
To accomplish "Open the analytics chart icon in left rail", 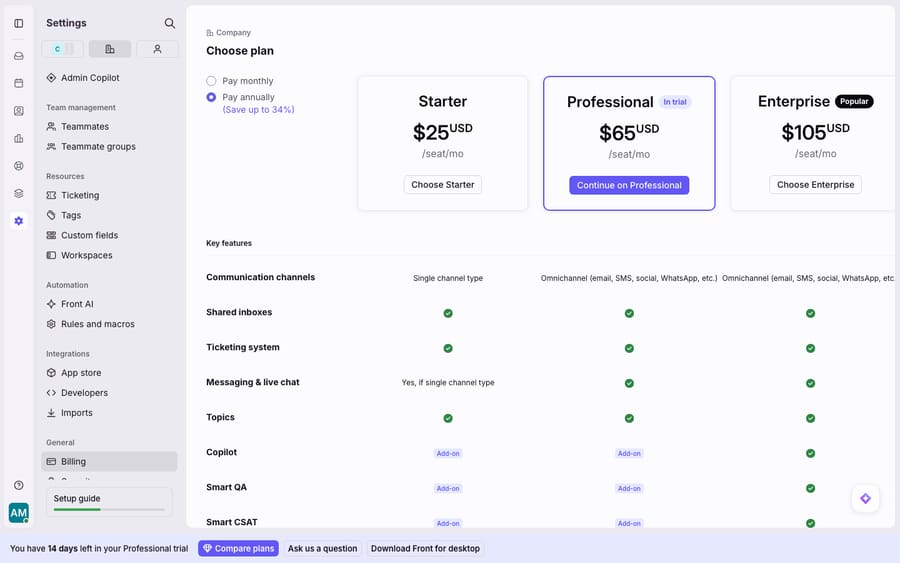I will pos(18,138).
